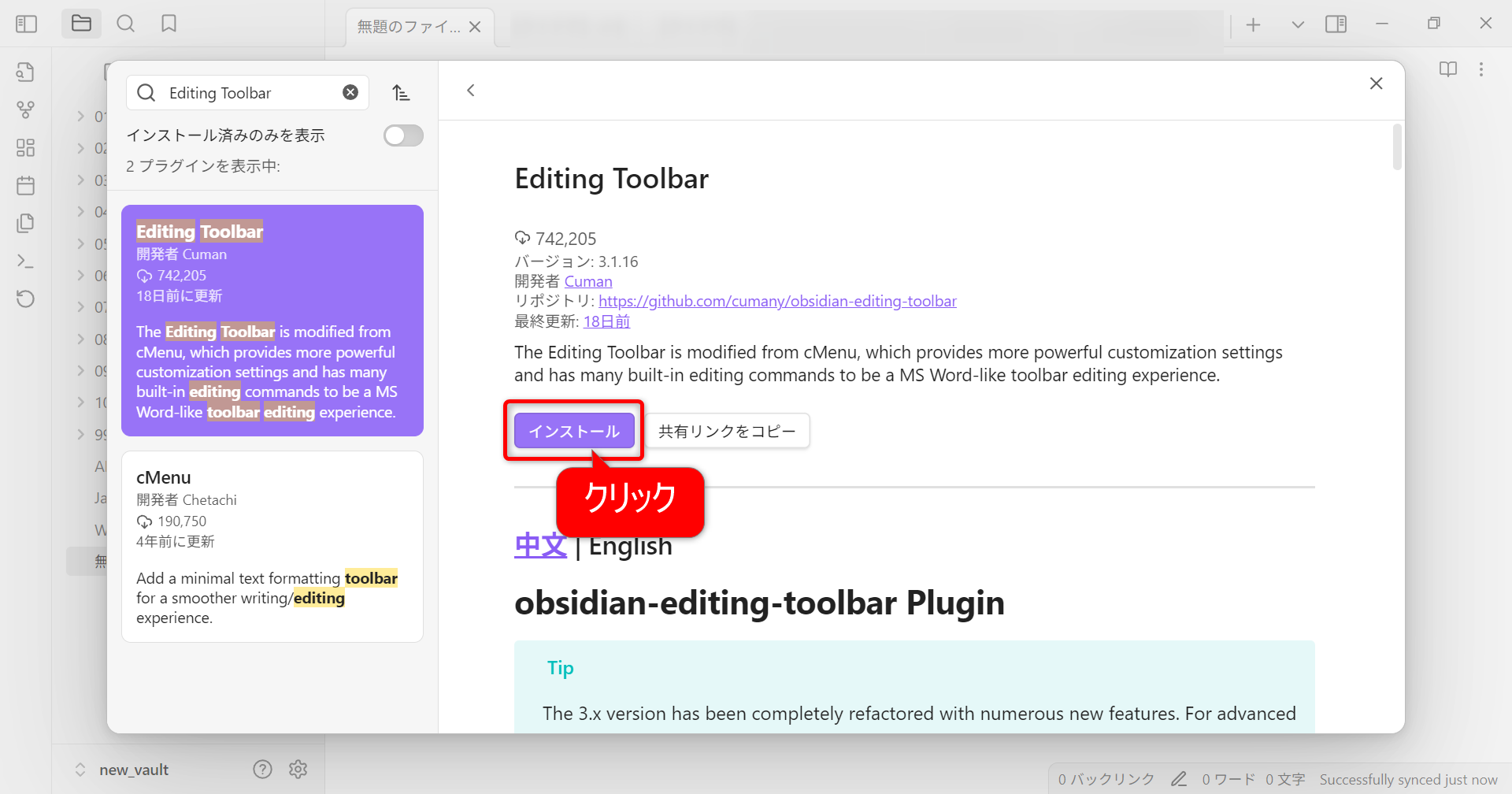The height and width of the screenshot is (794, 1512).
Task: Click the バージョン: 3.1.16 text
Action: [576, 262]
